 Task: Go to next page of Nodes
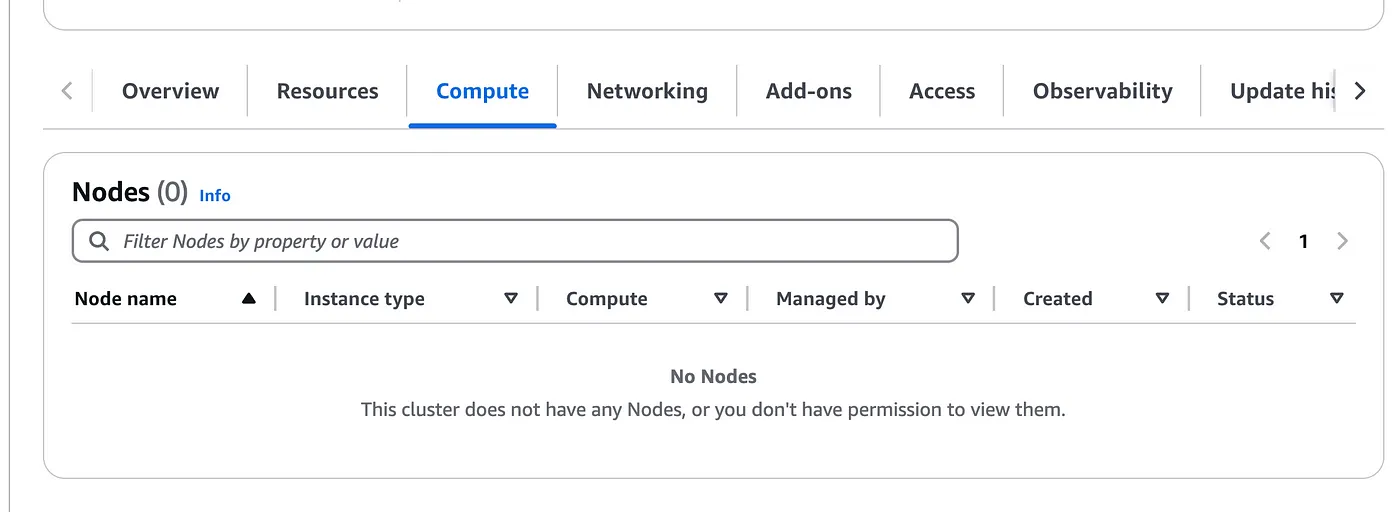tap(1342, 241)
